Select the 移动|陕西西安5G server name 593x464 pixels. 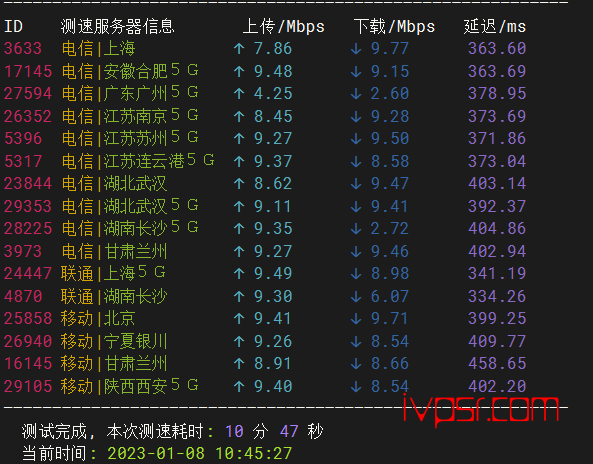pos(129,386)
